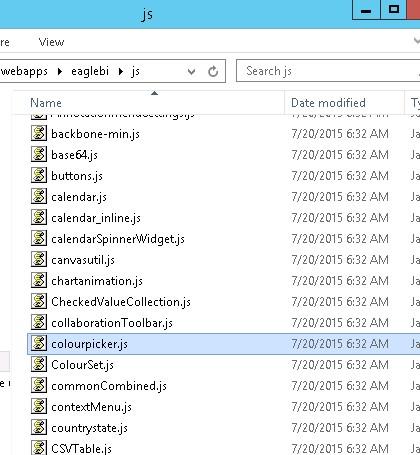The width and height of the screenshot is (420, 455).
Task: Select the commonCombined.js file name
Action: [x=109, y=386]
